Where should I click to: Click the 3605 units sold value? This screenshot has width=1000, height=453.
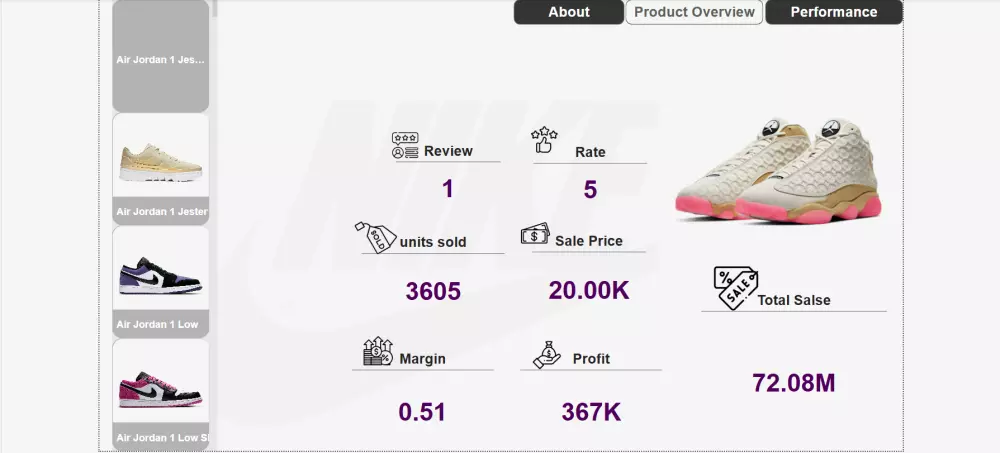(433, 292)
